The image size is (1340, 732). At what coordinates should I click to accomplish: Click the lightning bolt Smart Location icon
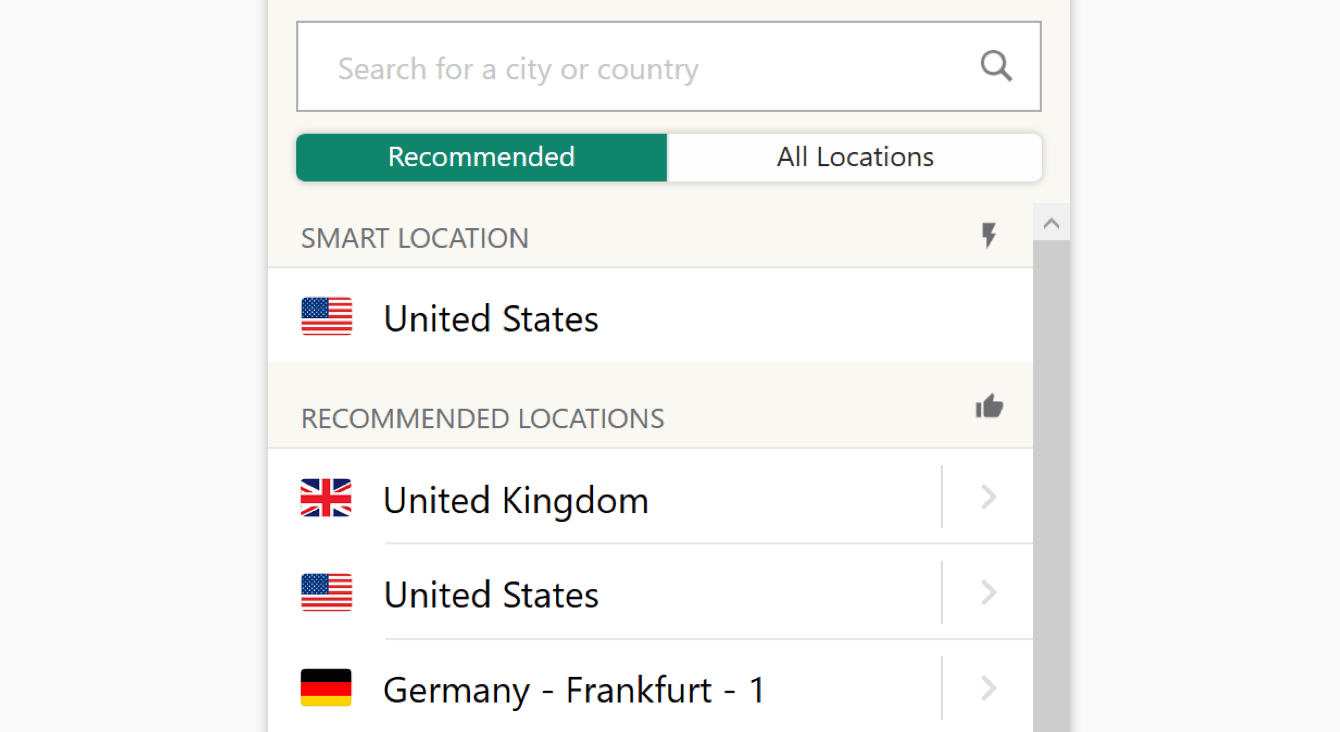989,236
